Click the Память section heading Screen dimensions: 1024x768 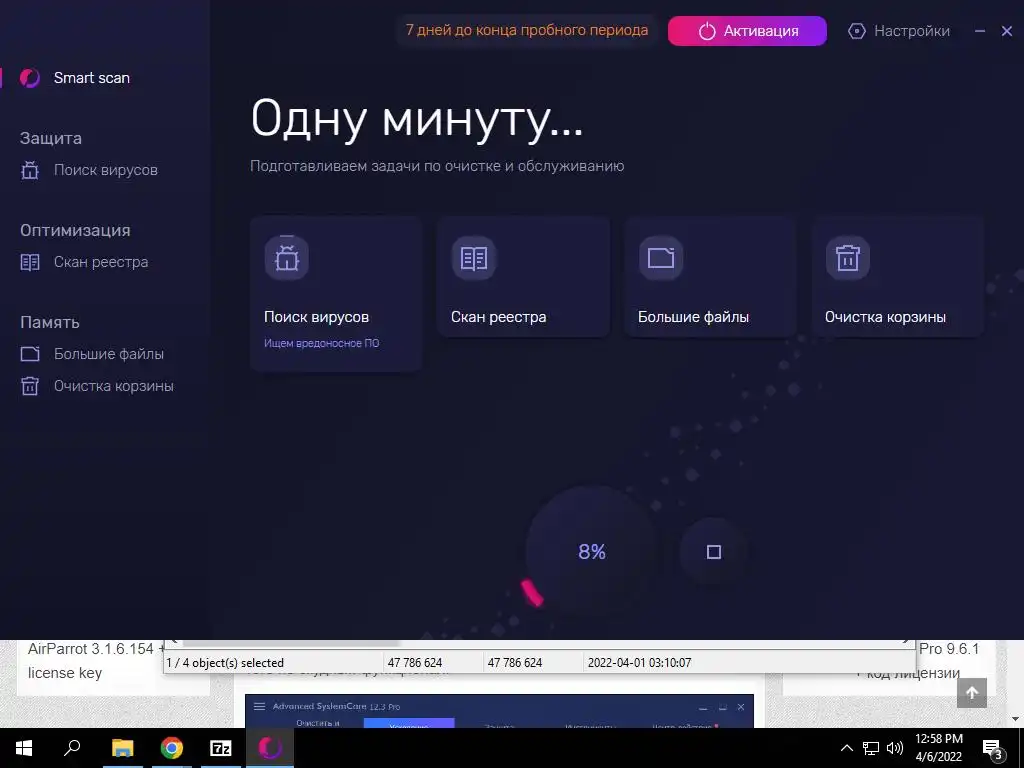50,322
